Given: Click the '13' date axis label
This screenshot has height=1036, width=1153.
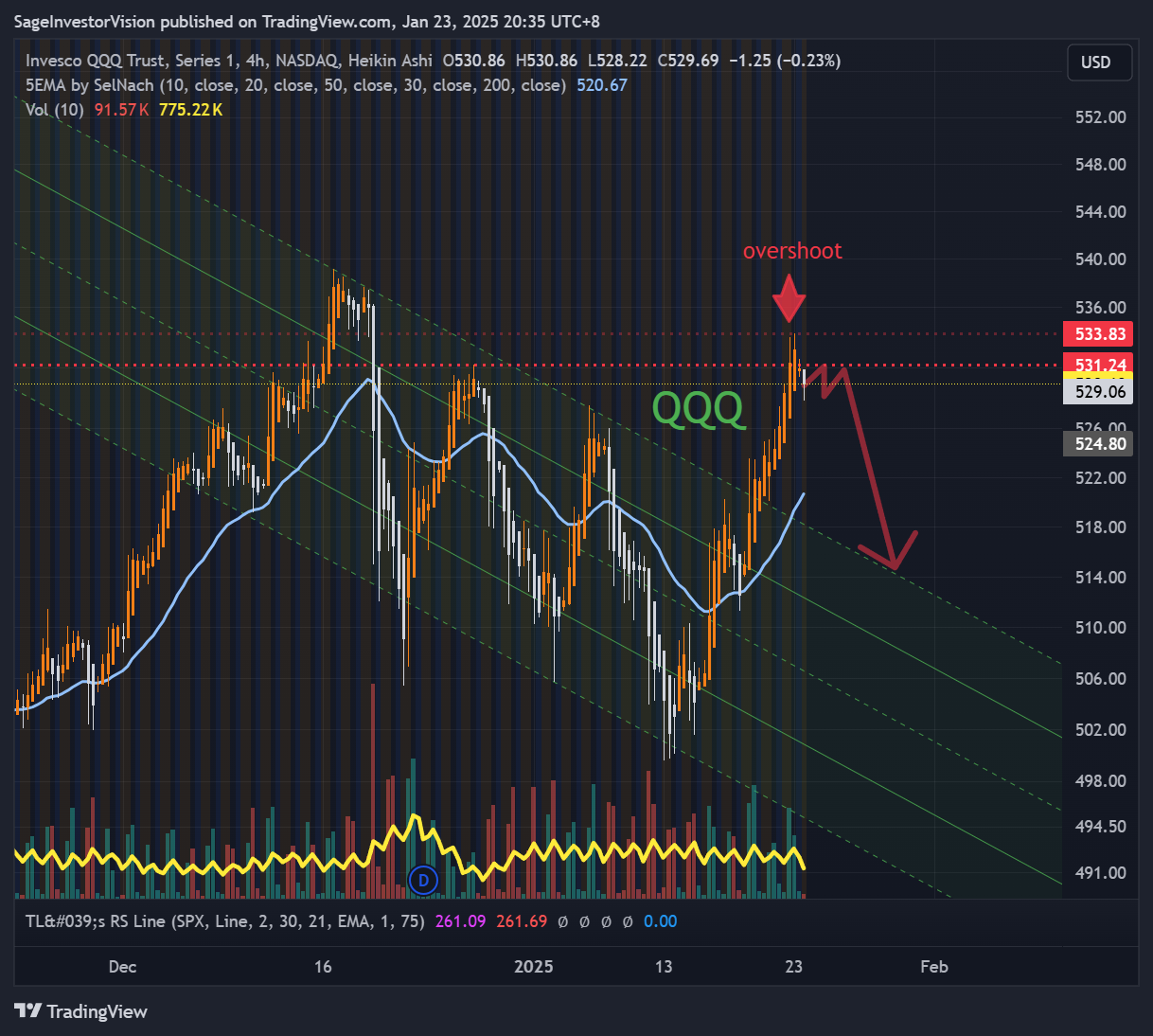Looking at the screenshot, I should point(664,967).
